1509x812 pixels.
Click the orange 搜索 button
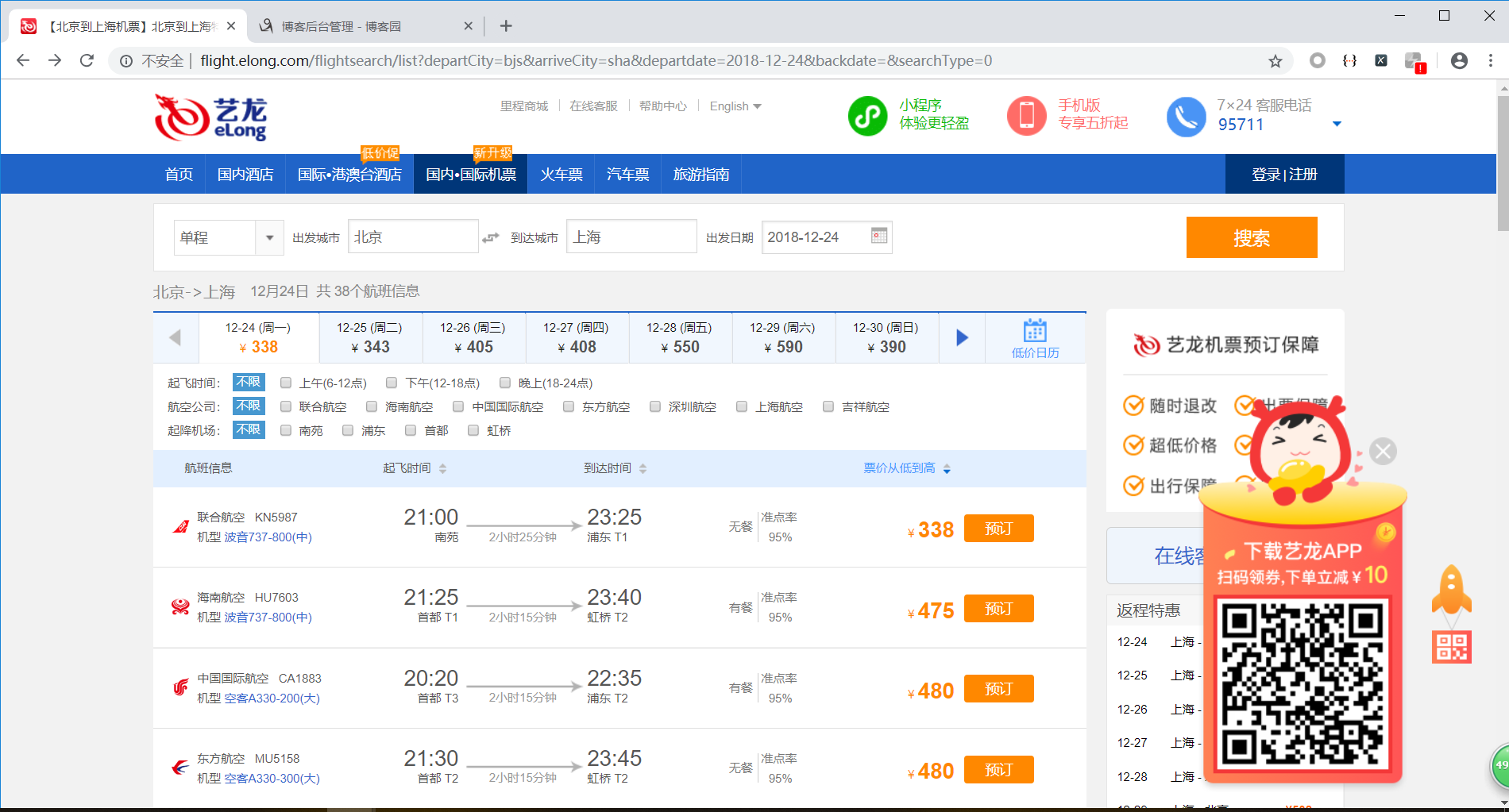1252,237
